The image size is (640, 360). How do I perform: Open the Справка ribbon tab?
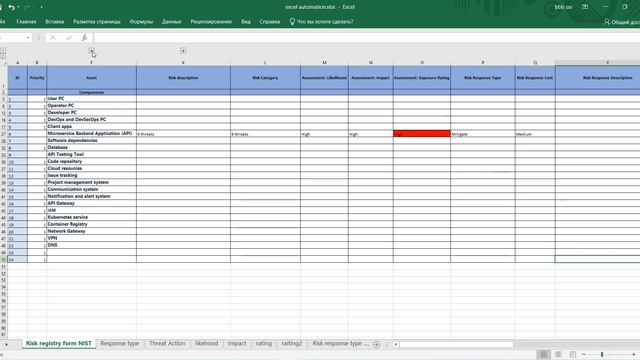pyautogui.click(x=270, y=22)
